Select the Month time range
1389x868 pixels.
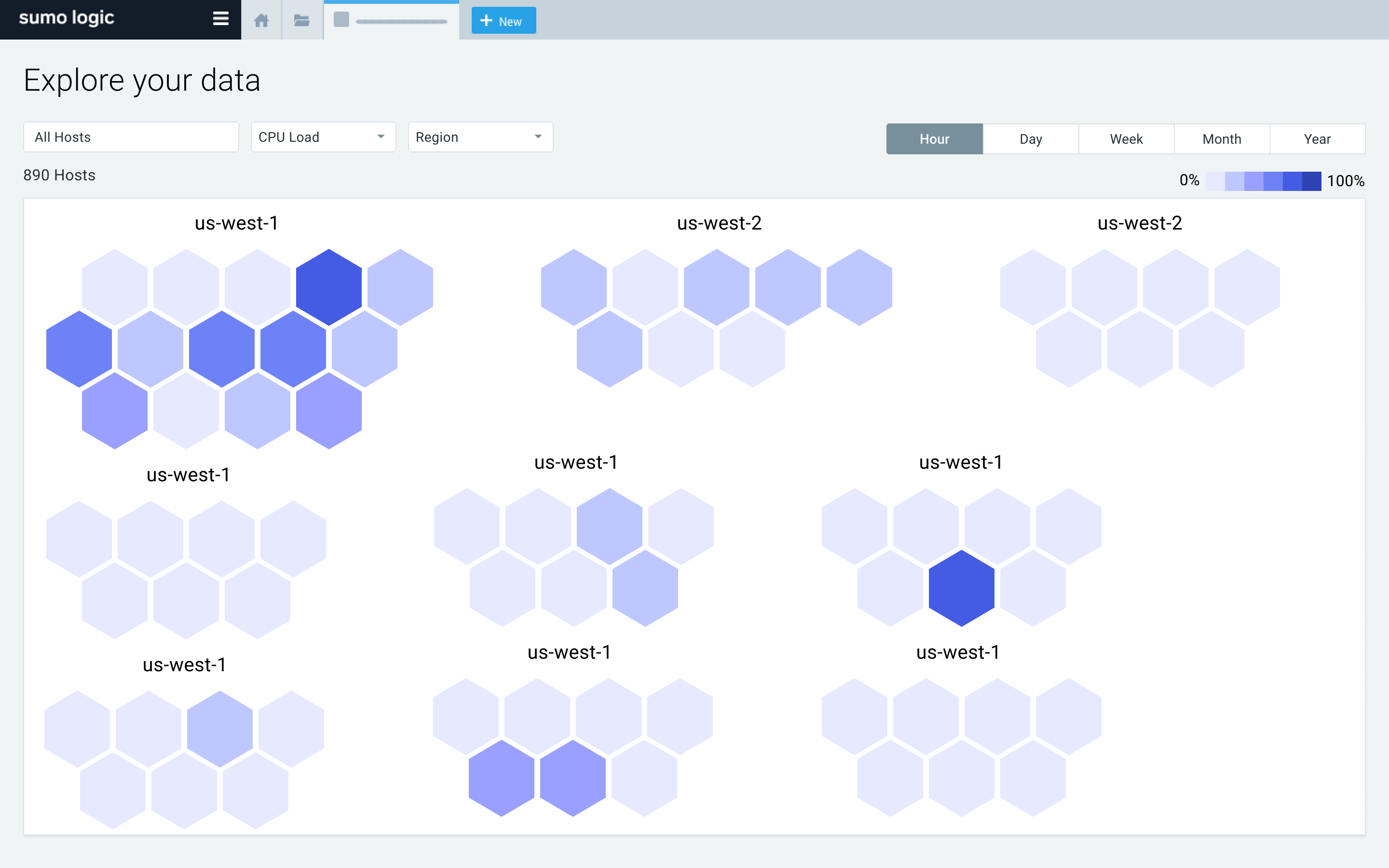click(x=1222, y=139)
